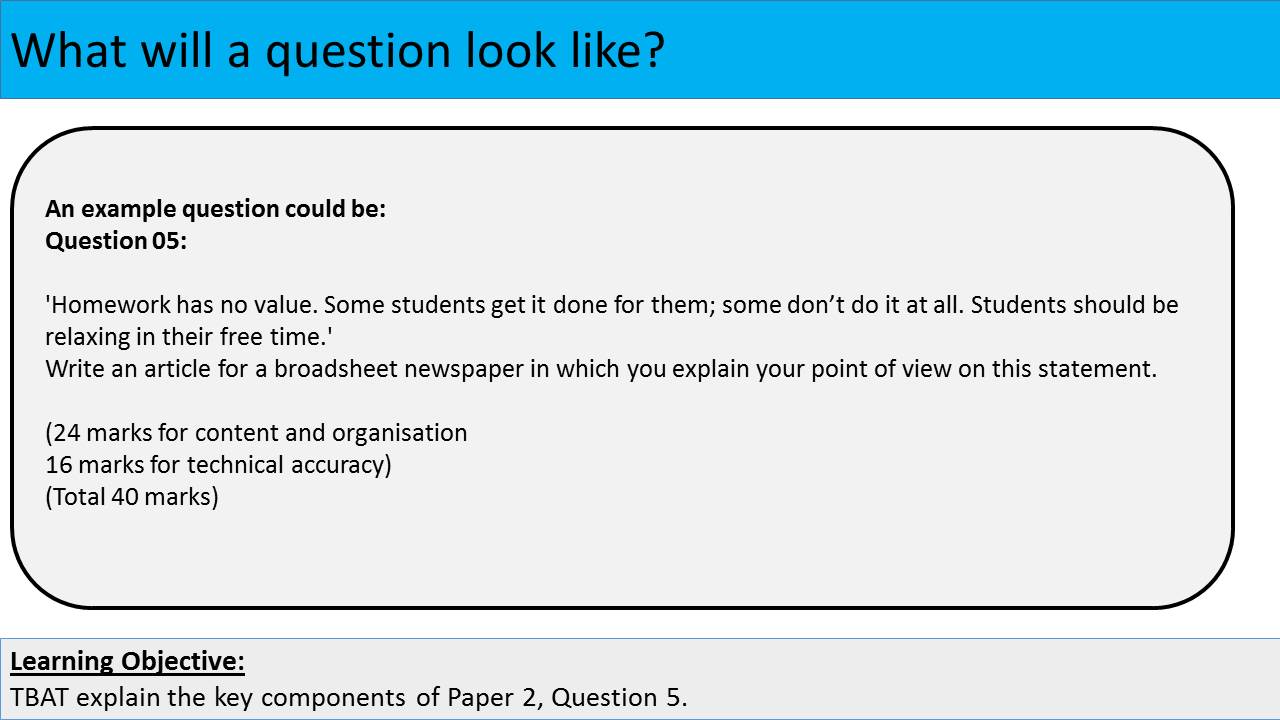Viewport: 1280px width, 720px height.
Task: Click the underlined 'Learning Objective:' heading
Action: pyautogui.click(x=127, y=661)
